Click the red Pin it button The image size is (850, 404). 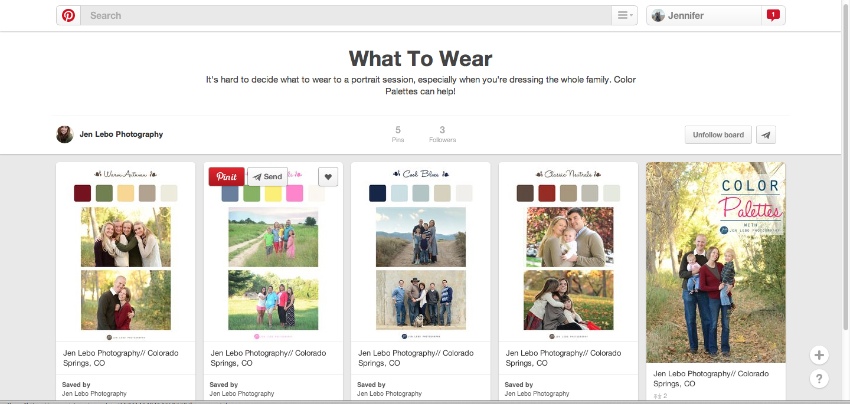[227, 177]
